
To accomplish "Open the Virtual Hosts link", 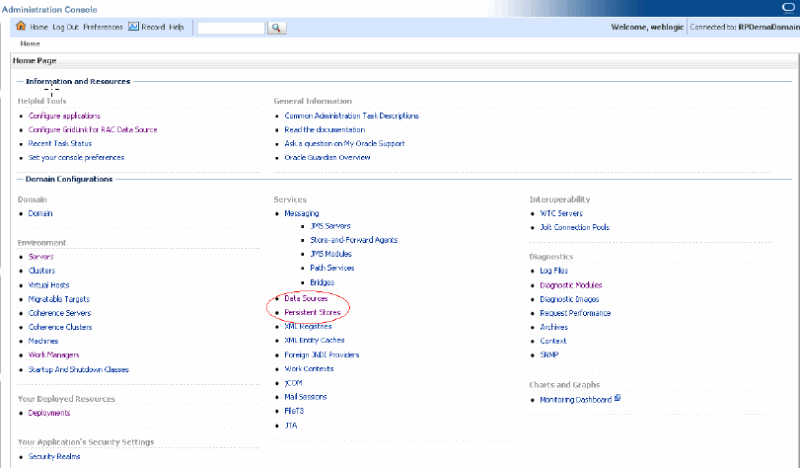I will (48, 285).
